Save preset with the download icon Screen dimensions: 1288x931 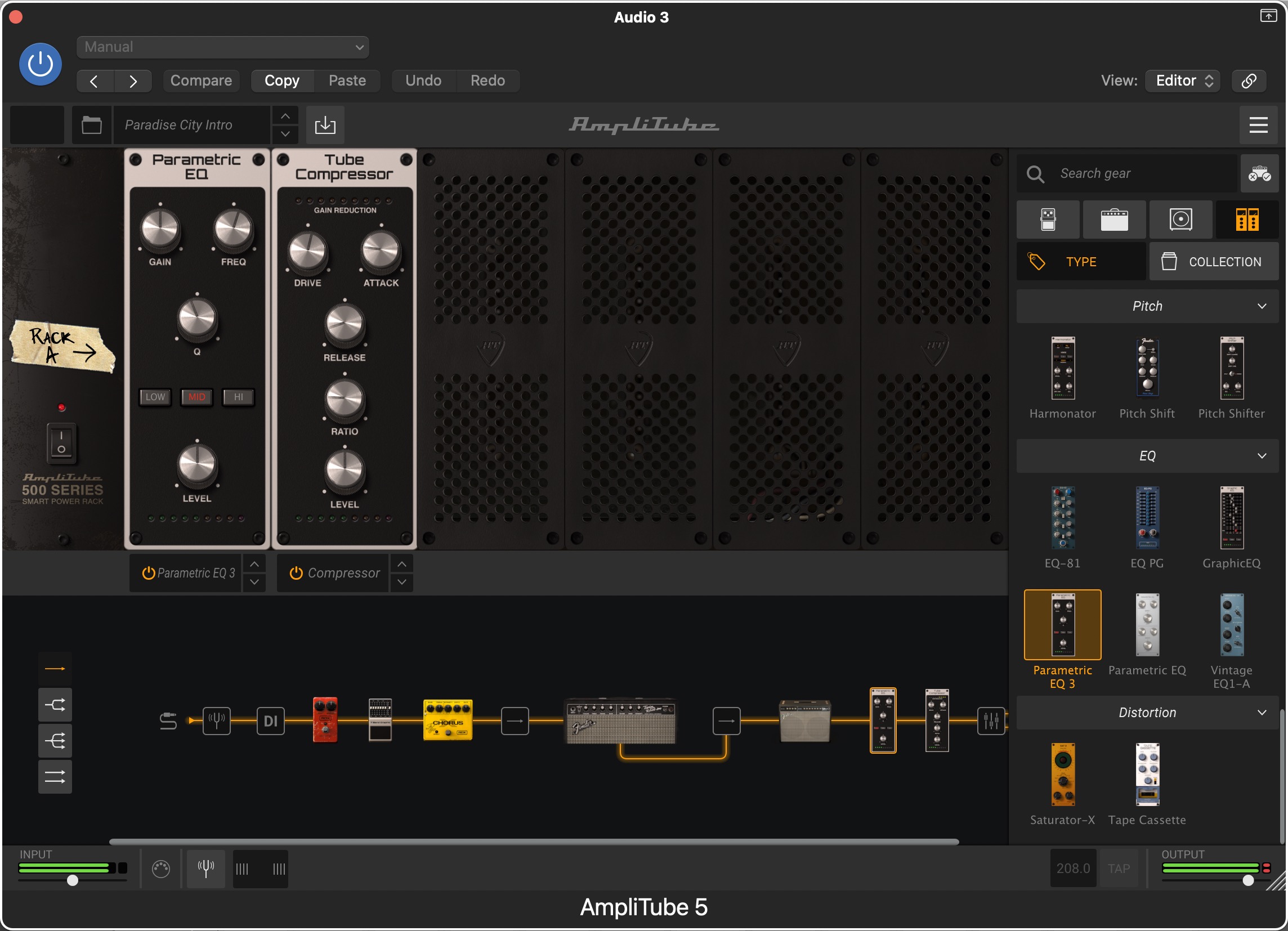point(325,125)
